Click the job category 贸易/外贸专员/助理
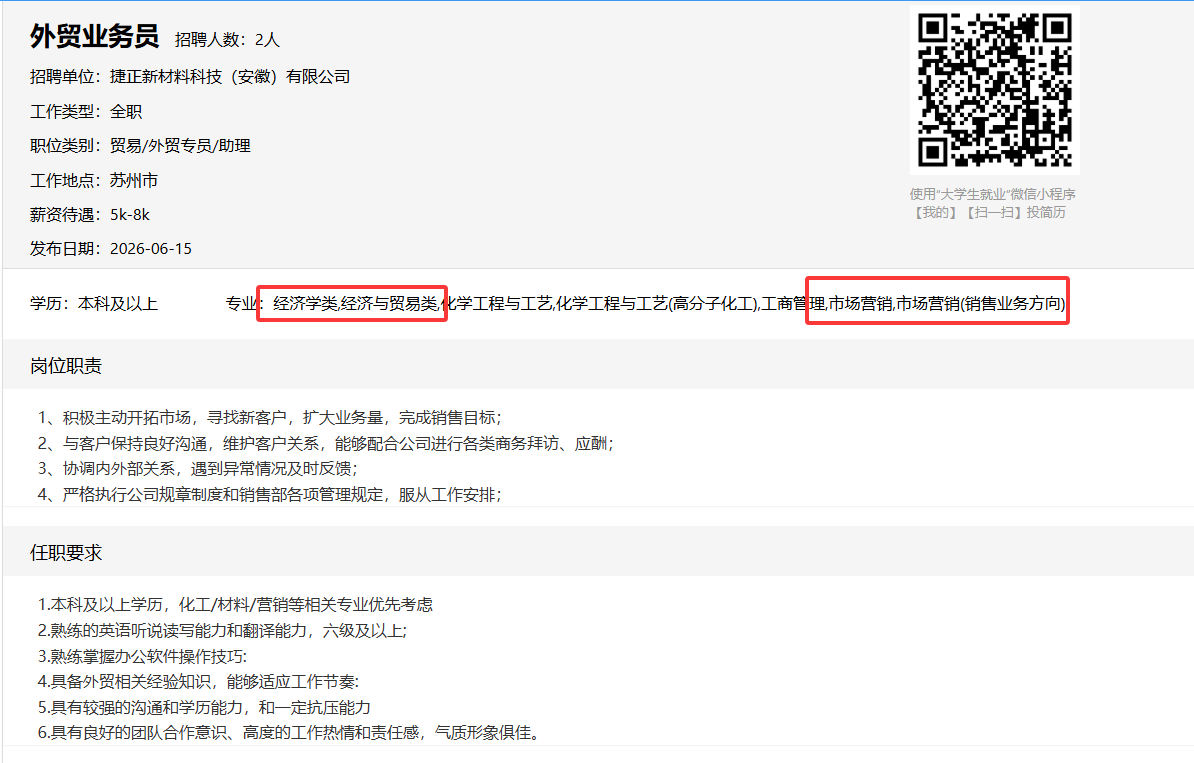1194x763 pixels. tap(180, 145)
